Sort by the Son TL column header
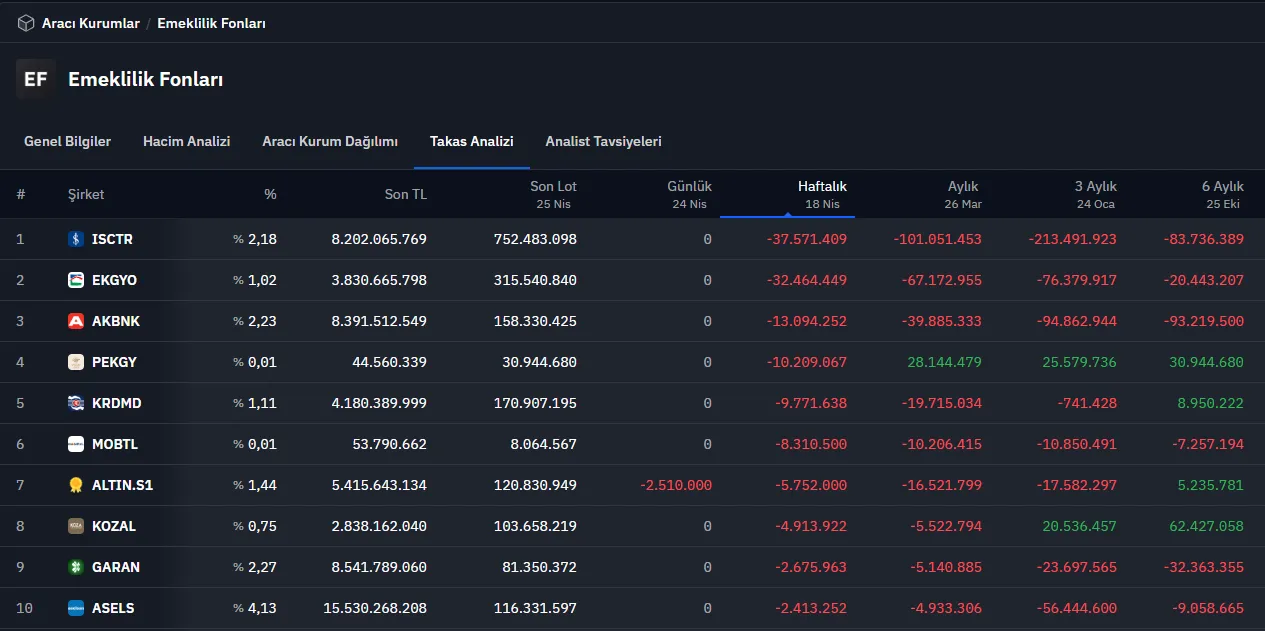The width and height of the screenshot is (1265, 631). click(406, 194)
